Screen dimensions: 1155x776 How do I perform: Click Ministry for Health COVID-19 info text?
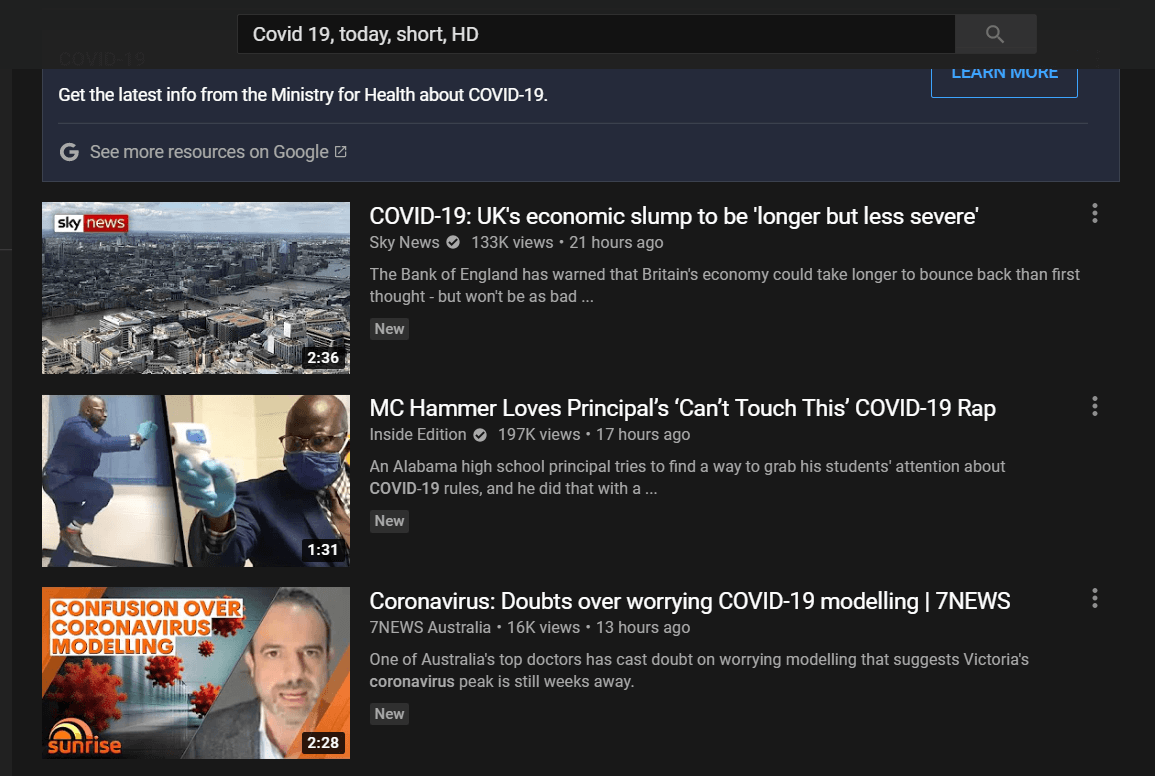coord(303,95)
